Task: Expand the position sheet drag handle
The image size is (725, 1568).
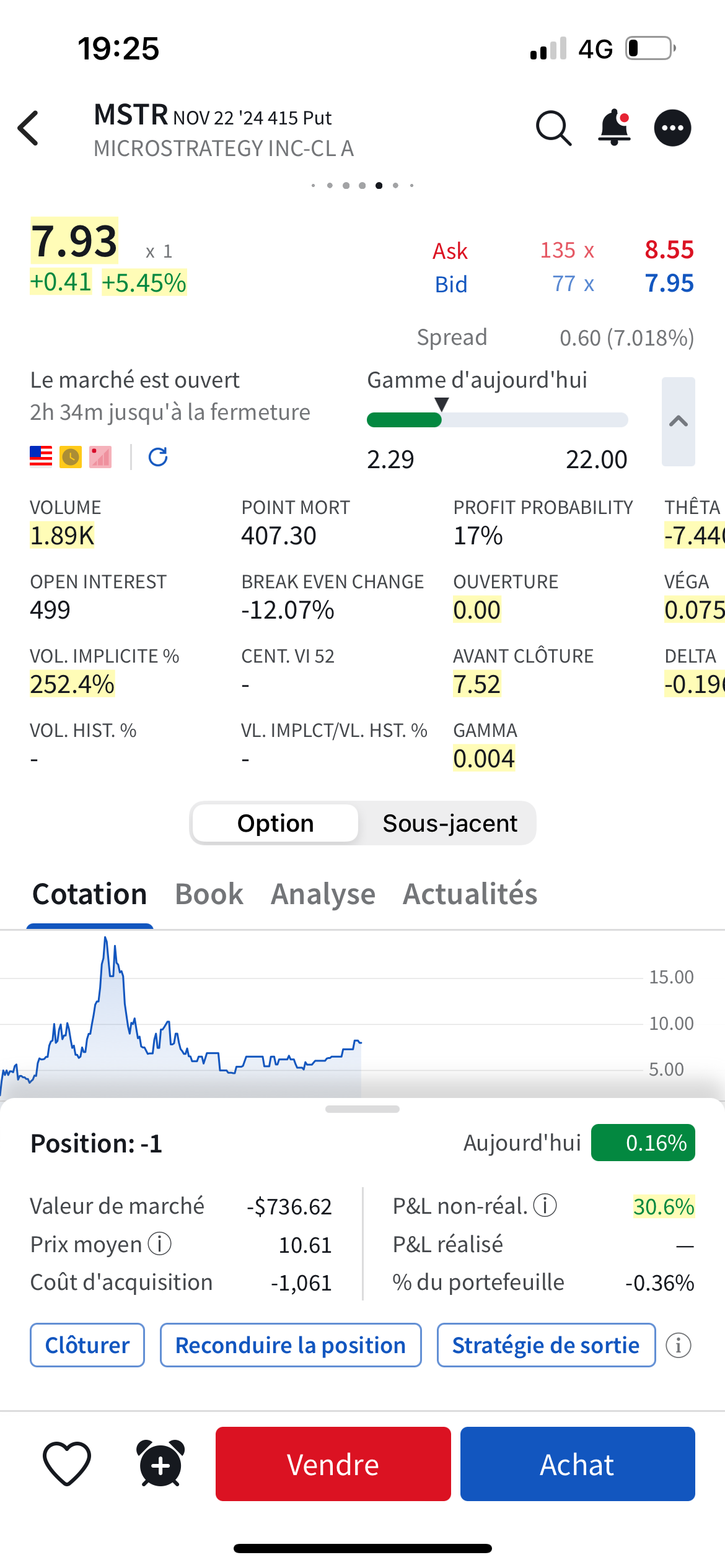Action: click(x=362, y=1109)
